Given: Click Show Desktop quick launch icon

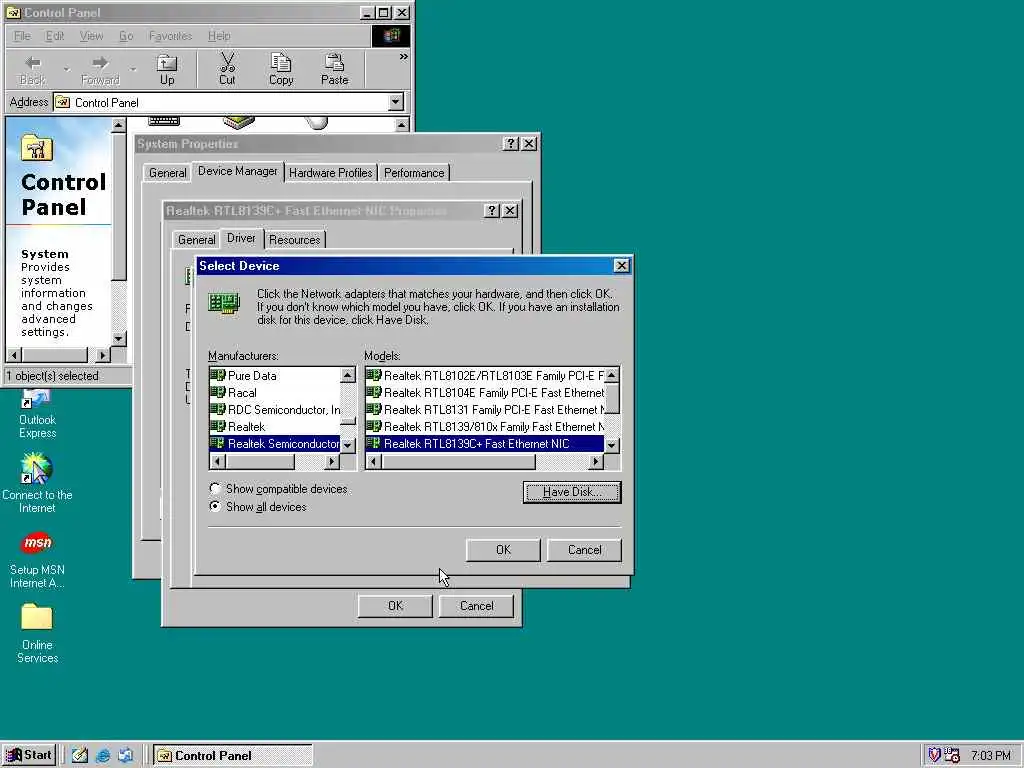Looking at the screenshot, I should 80,756.
